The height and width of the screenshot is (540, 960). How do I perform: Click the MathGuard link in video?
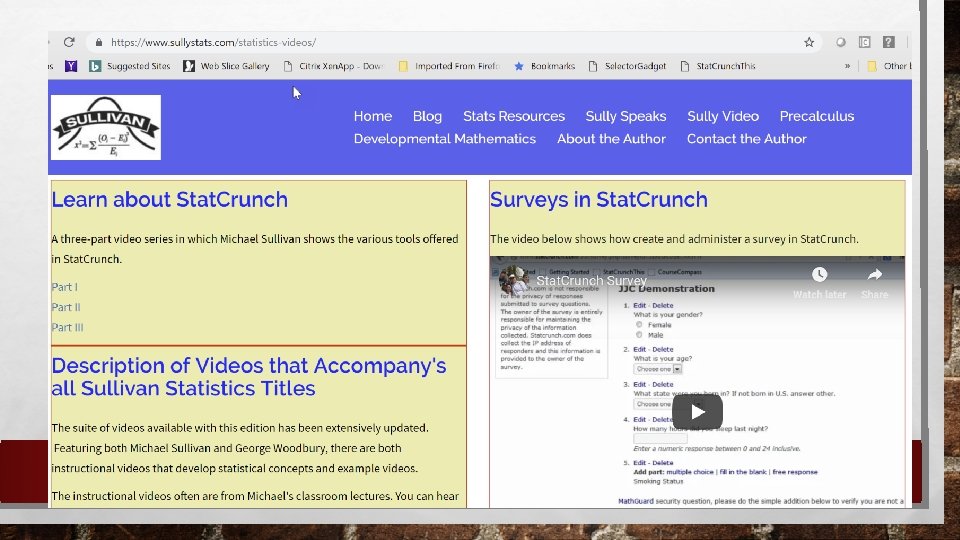coord(636,501)
